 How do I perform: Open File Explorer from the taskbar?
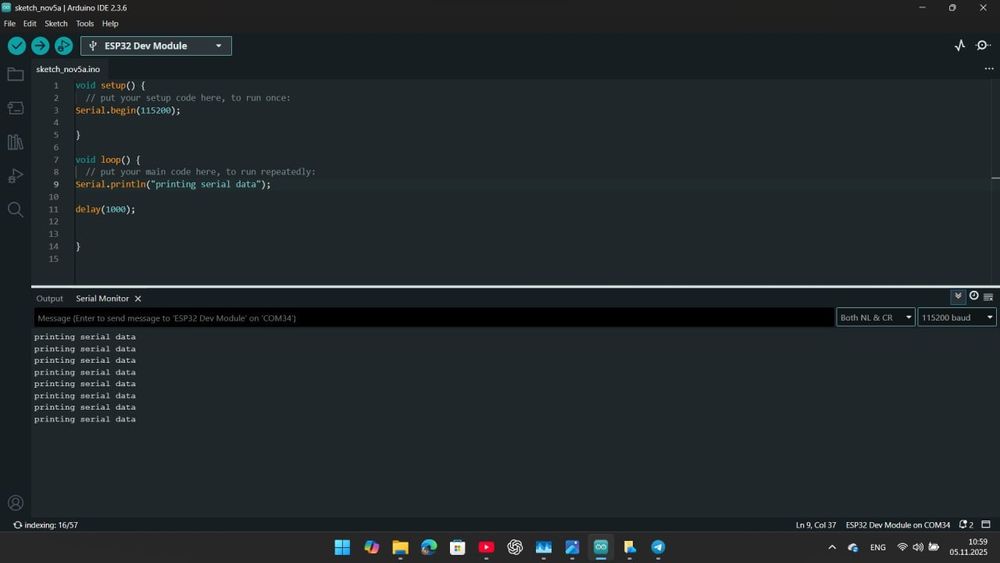(400, 547)
